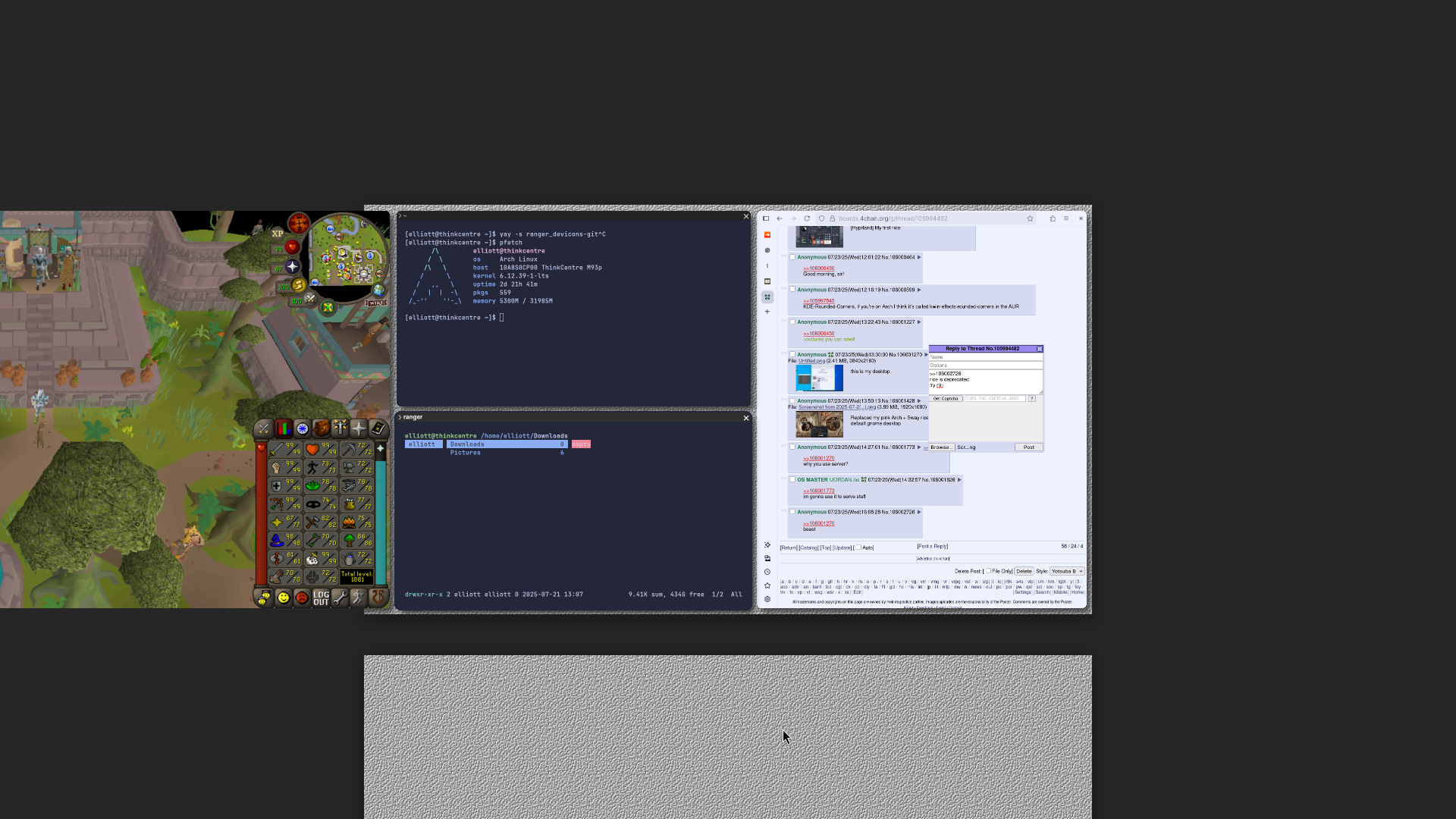1456x819 pixels.
Task: Click the [Catalog] link at page bottom
Action: pyautogui.click(x=809, y=548)
